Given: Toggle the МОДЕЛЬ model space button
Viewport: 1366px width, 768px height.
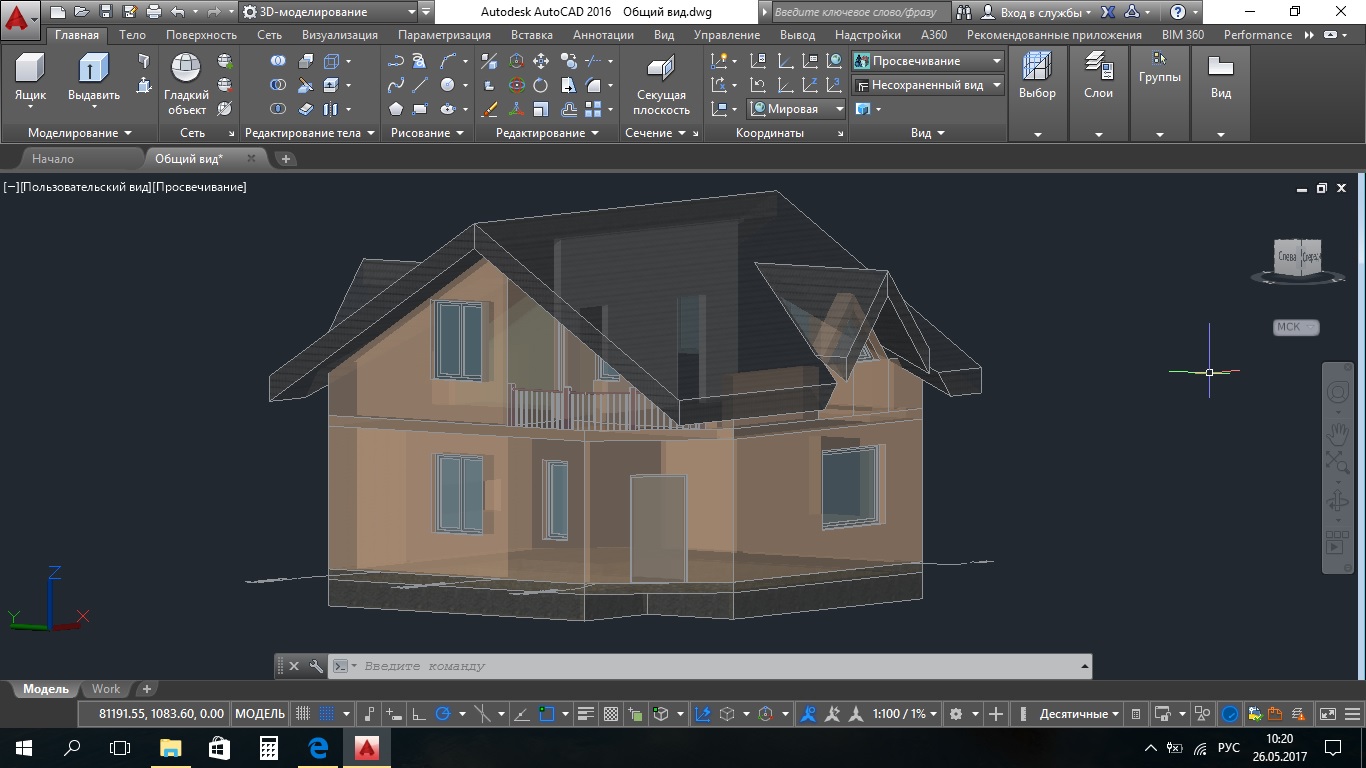Looking at the screenshot, I should (260, 714).
